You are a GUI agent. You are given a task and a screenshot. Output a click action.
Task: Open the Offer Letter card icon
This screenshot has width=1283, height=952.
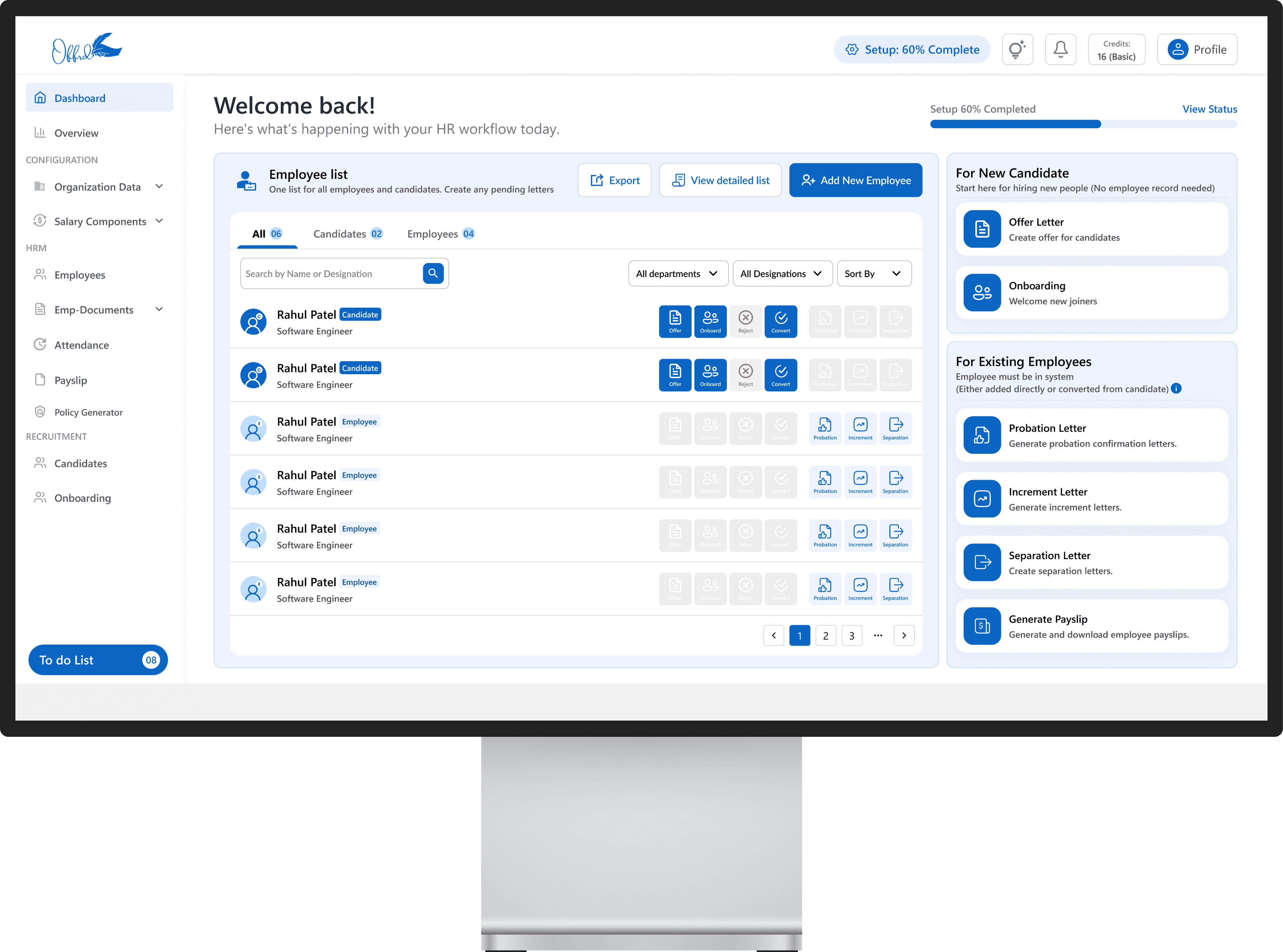982,229
